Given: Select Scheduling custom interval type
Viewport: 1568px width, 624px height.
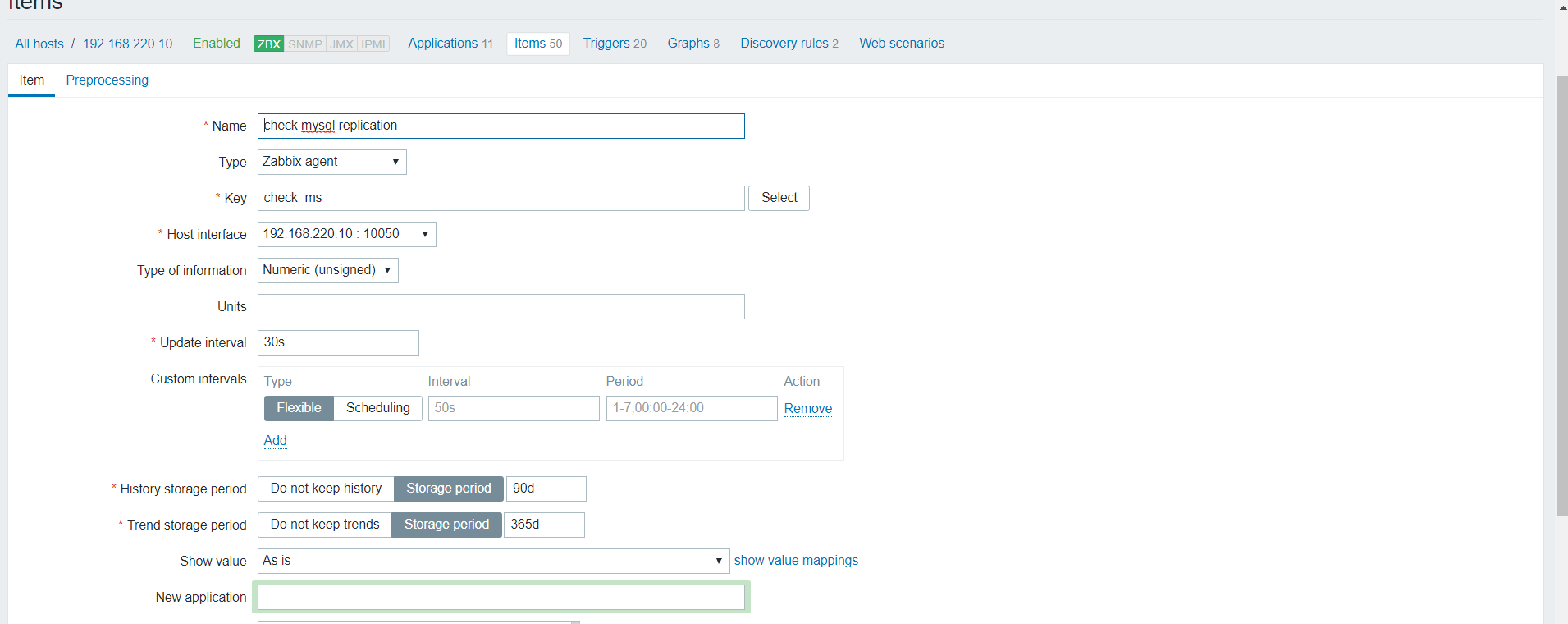Looking at the screenshot, I should (x=377, y=408).
